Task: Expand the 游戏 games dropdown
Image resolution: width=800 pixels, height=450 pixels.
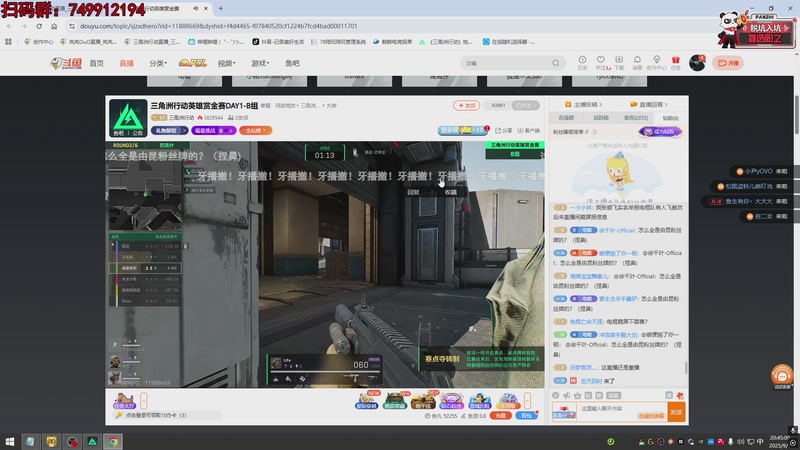Action: [x=260, y=63]
